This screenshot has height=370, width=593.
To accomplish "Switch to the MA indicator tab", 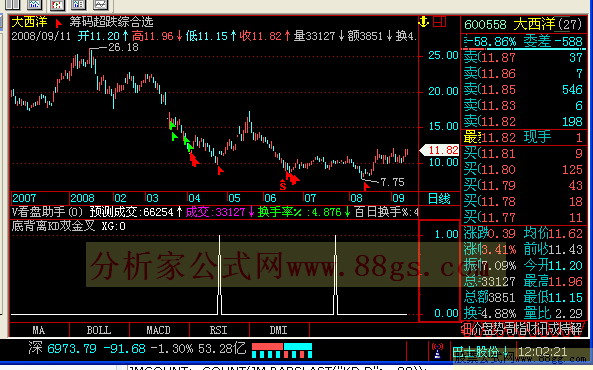I will [39, 330].
